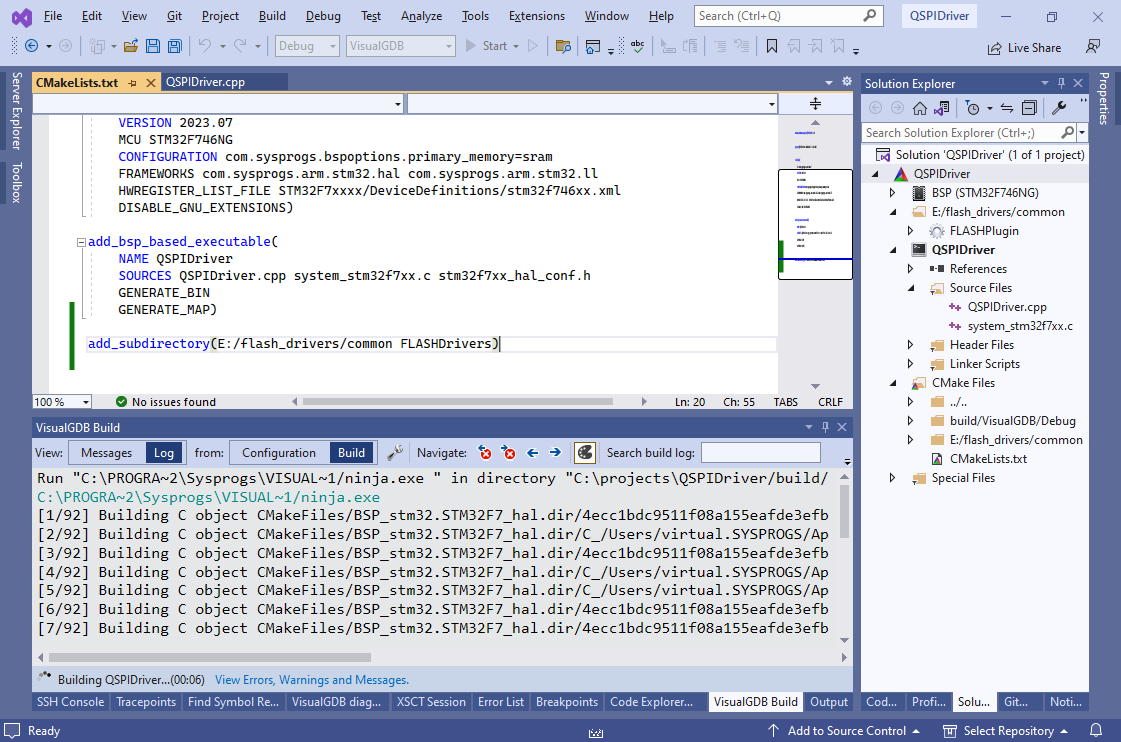
Task: Open View Errors, Warnings and Messages link
Action: (x=312, y=680)
